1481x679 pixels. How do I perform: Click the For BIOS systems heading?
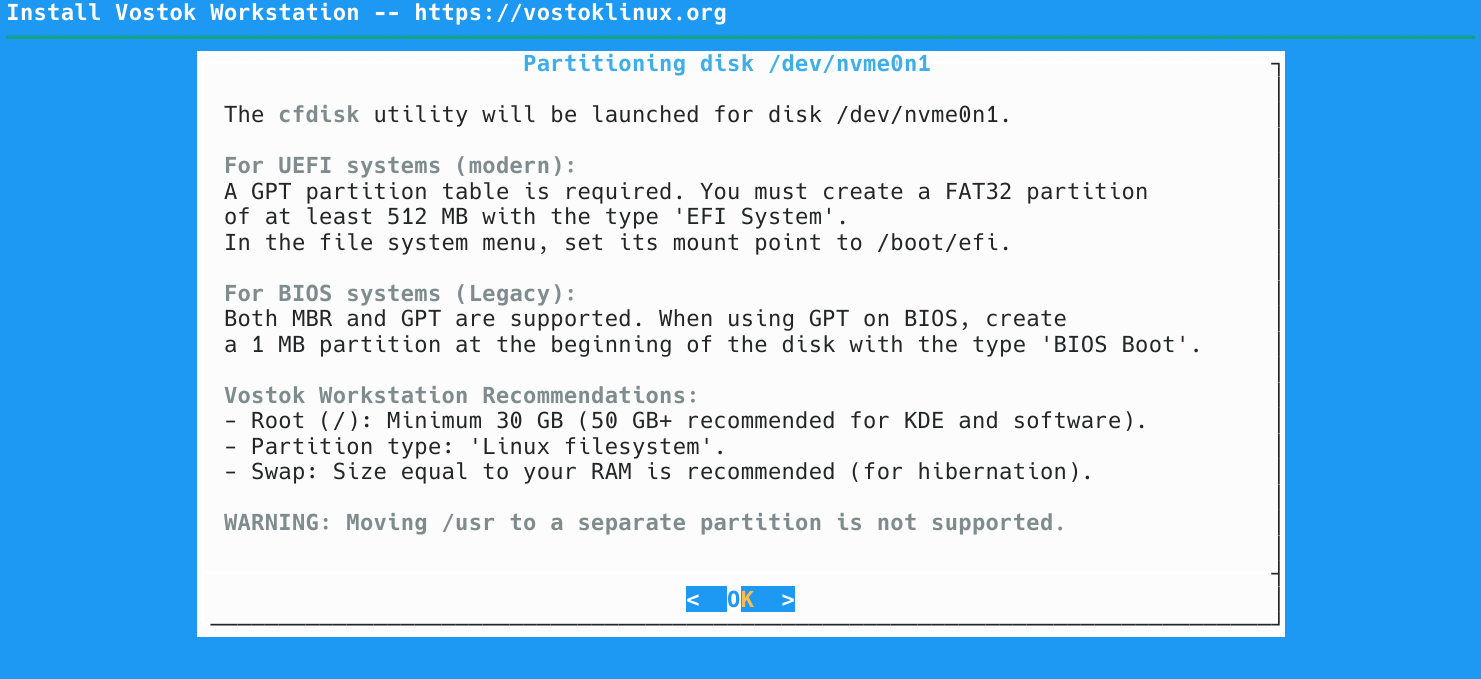tap(400, 294)
